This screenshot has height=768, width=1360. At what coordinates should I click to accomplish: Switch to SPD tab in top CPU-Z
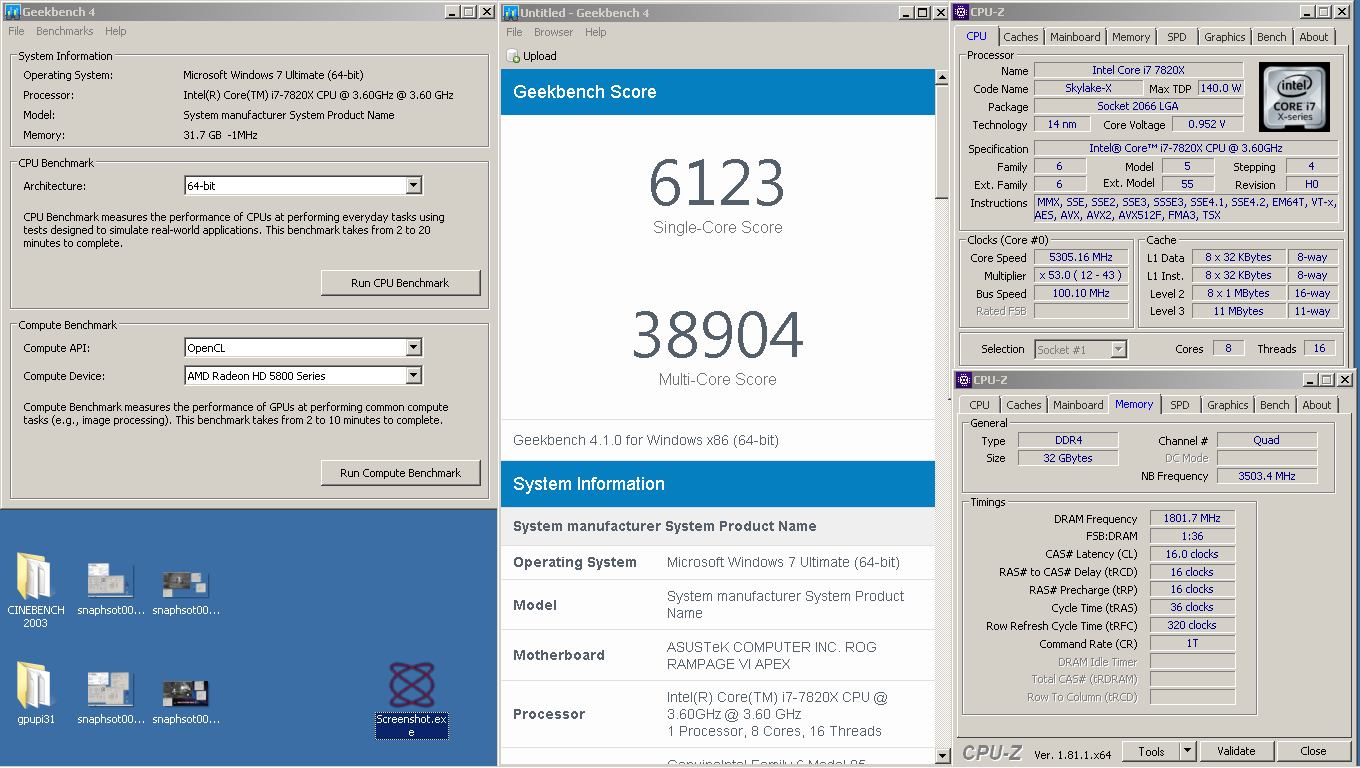pyautogui.click(x=1177, y=37)
